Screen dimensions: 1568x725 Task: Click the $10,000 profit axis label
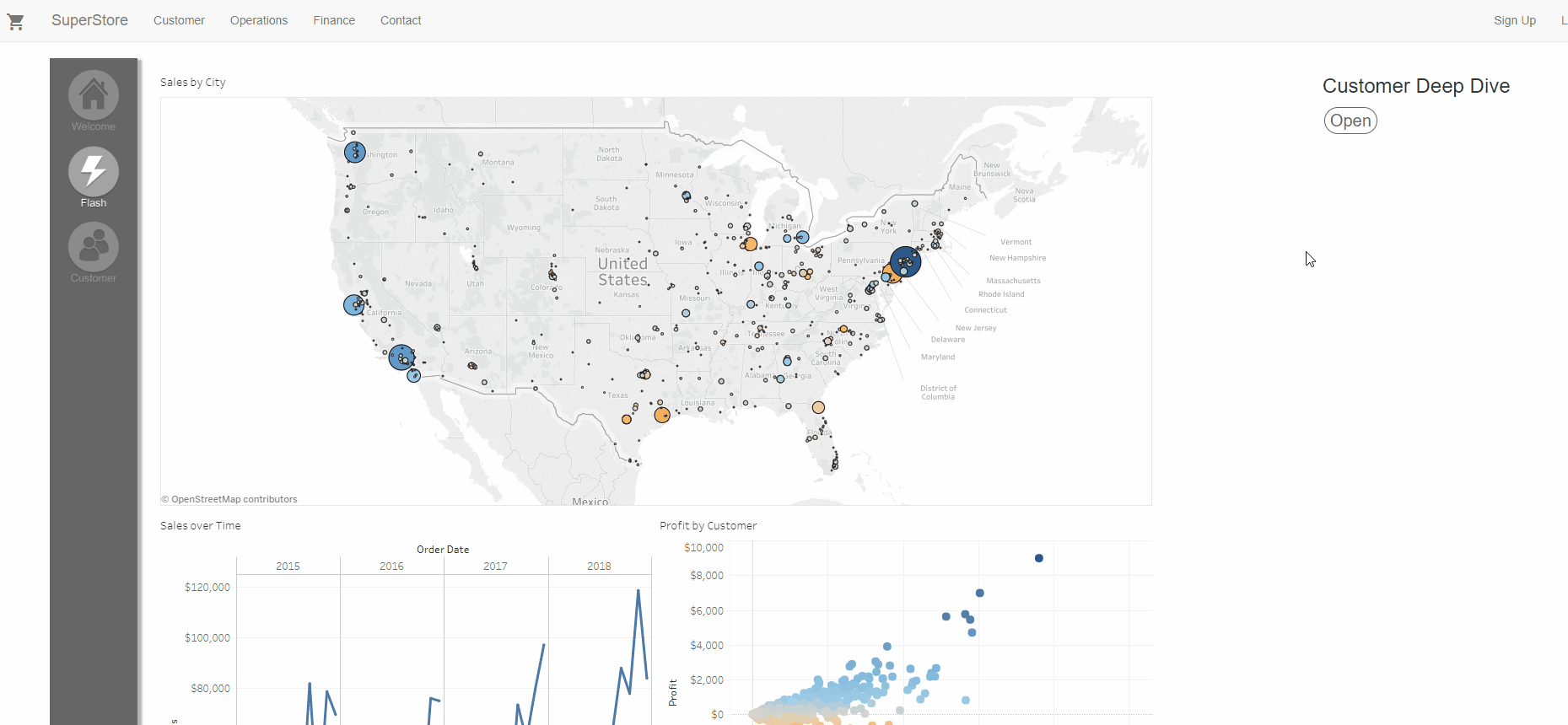[703, 548]
